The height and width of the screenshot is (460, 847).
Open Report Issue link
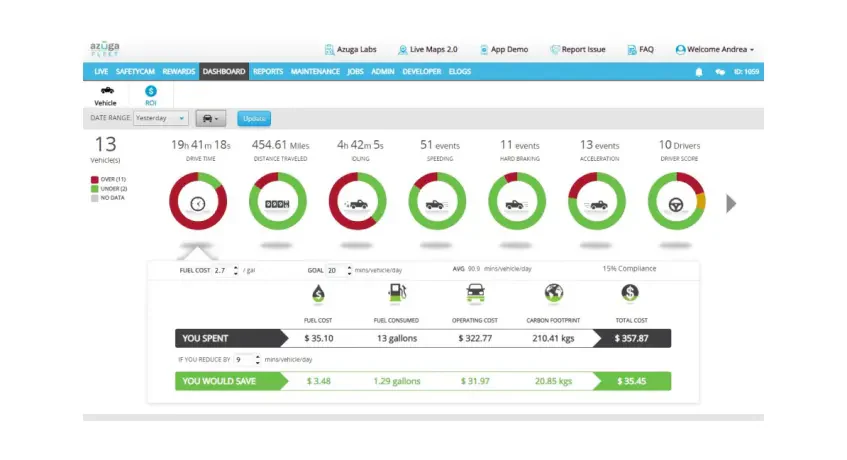[x=577, y=49]
